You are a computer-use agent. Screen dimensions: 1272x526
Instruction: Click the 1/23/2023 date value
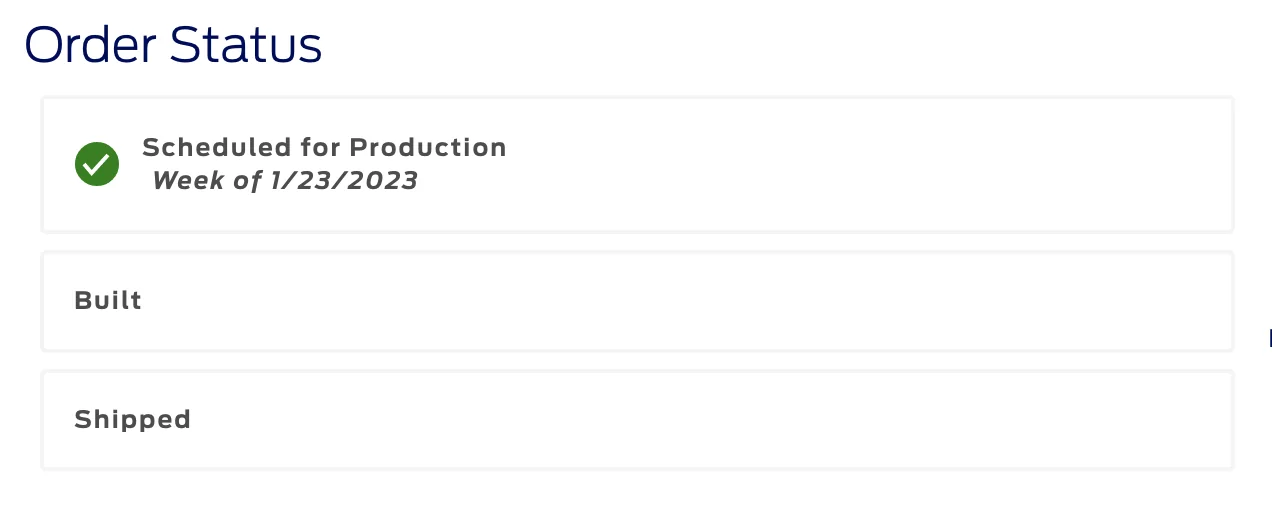pyautogui.click(x=344, y=181)
